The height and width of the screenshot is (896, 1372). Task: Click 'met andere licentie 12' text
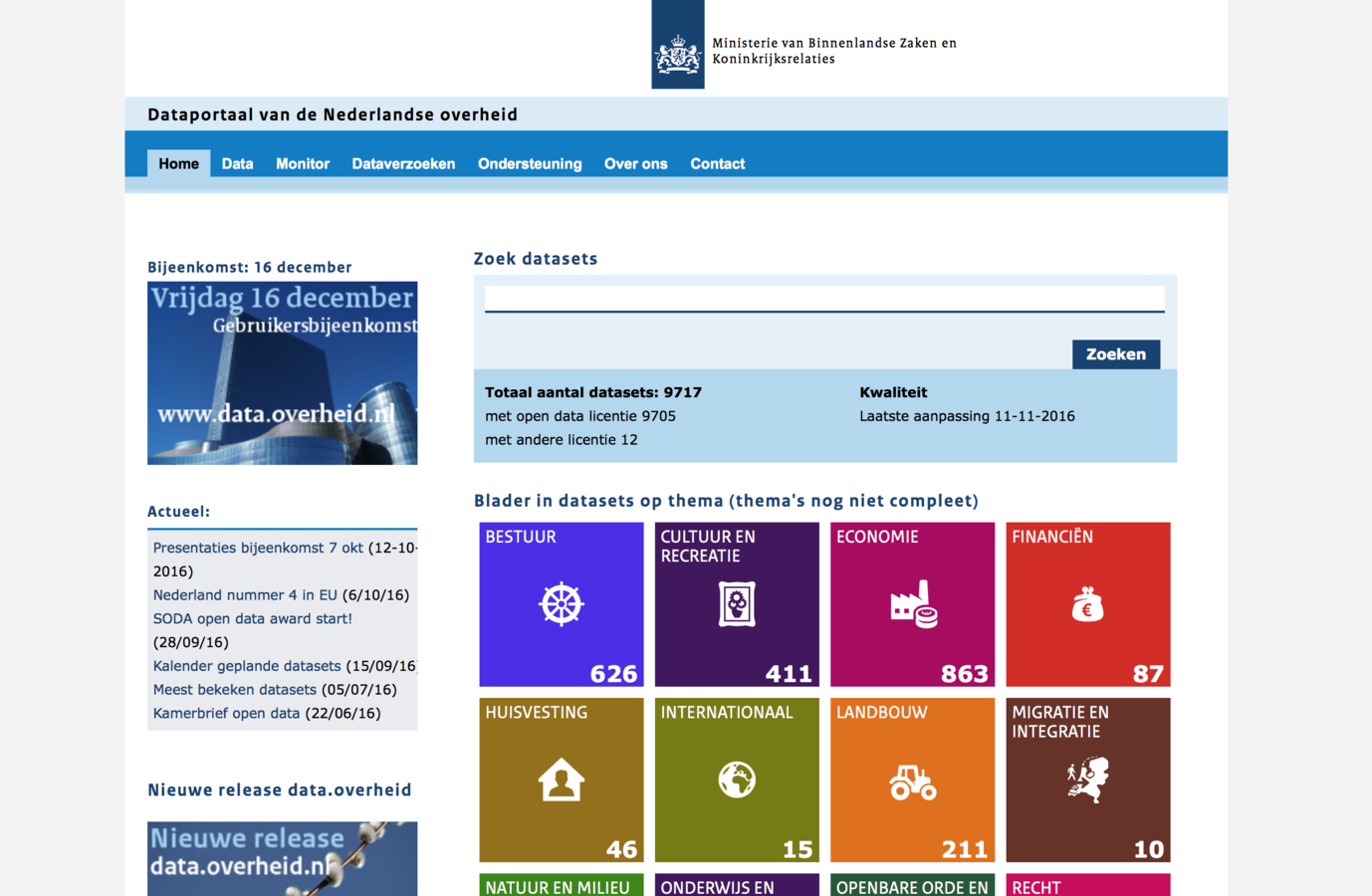click(x=562, y=439)
